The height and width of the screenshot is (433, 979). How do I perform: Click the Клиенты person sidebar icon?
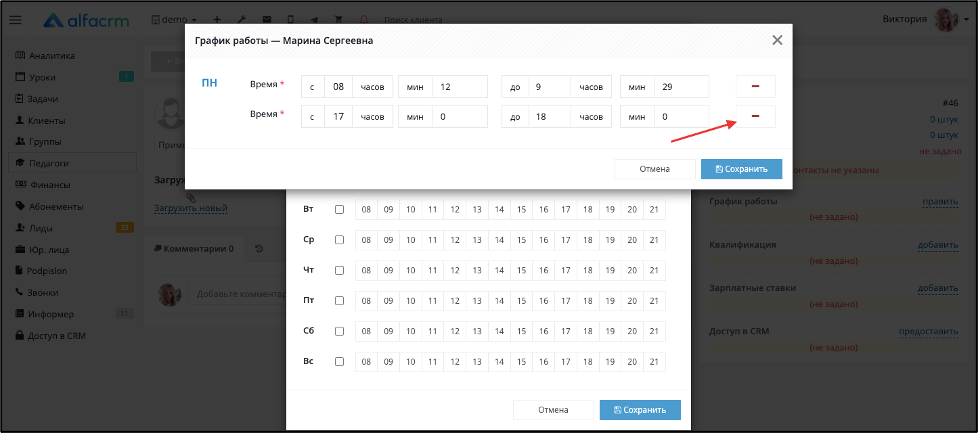(20, 120)
